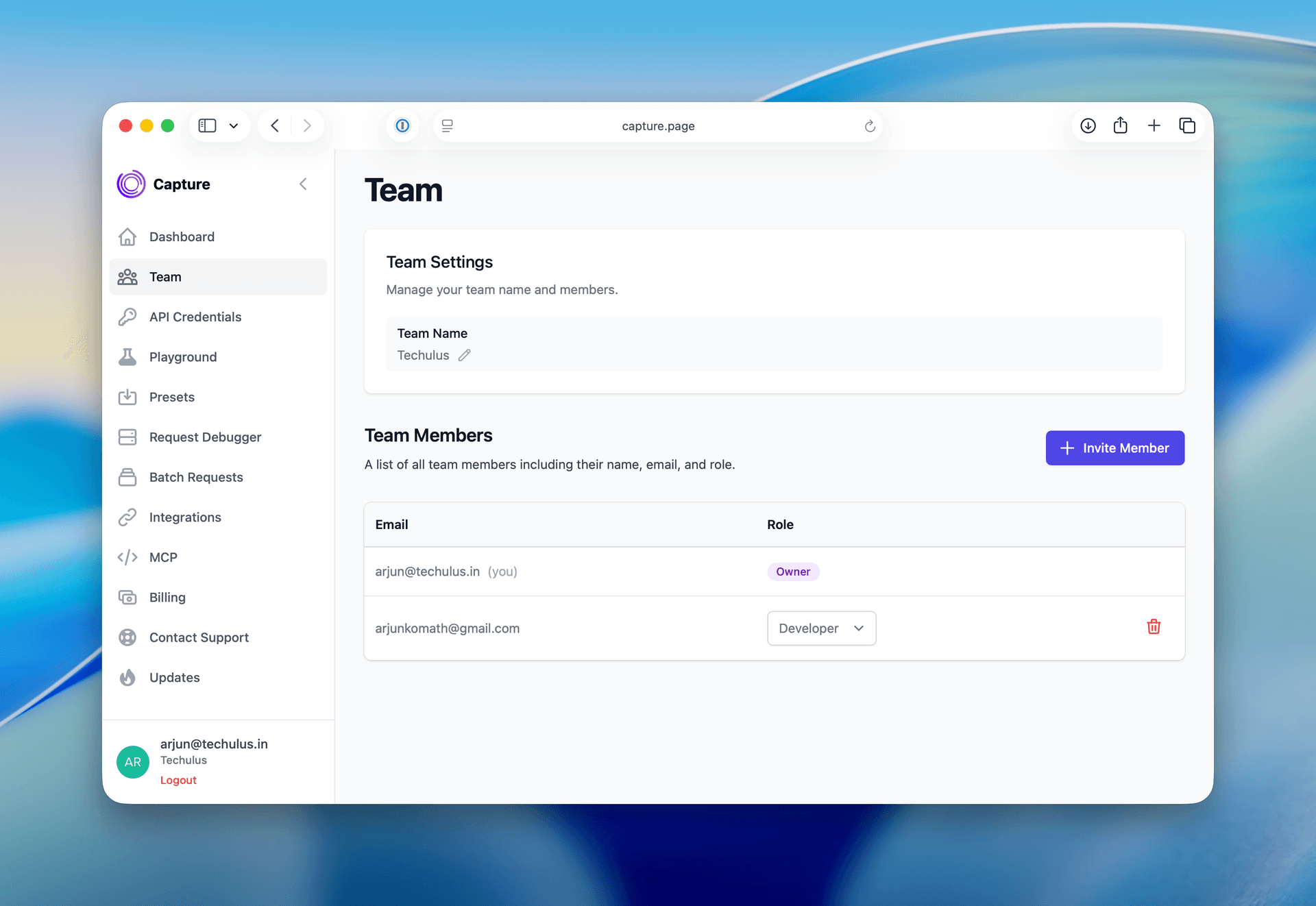Viewport: 1316px width, 906px height.
Task: Open the 1Password extension icon
Action: 402,125
